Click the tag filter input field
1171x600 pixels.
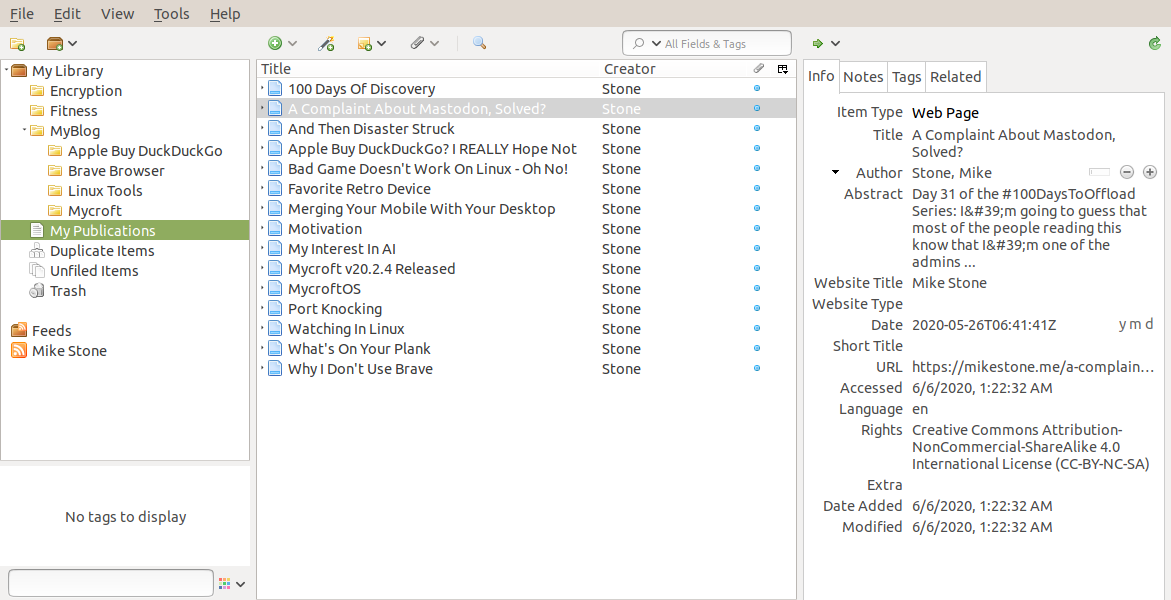(110, 583)
